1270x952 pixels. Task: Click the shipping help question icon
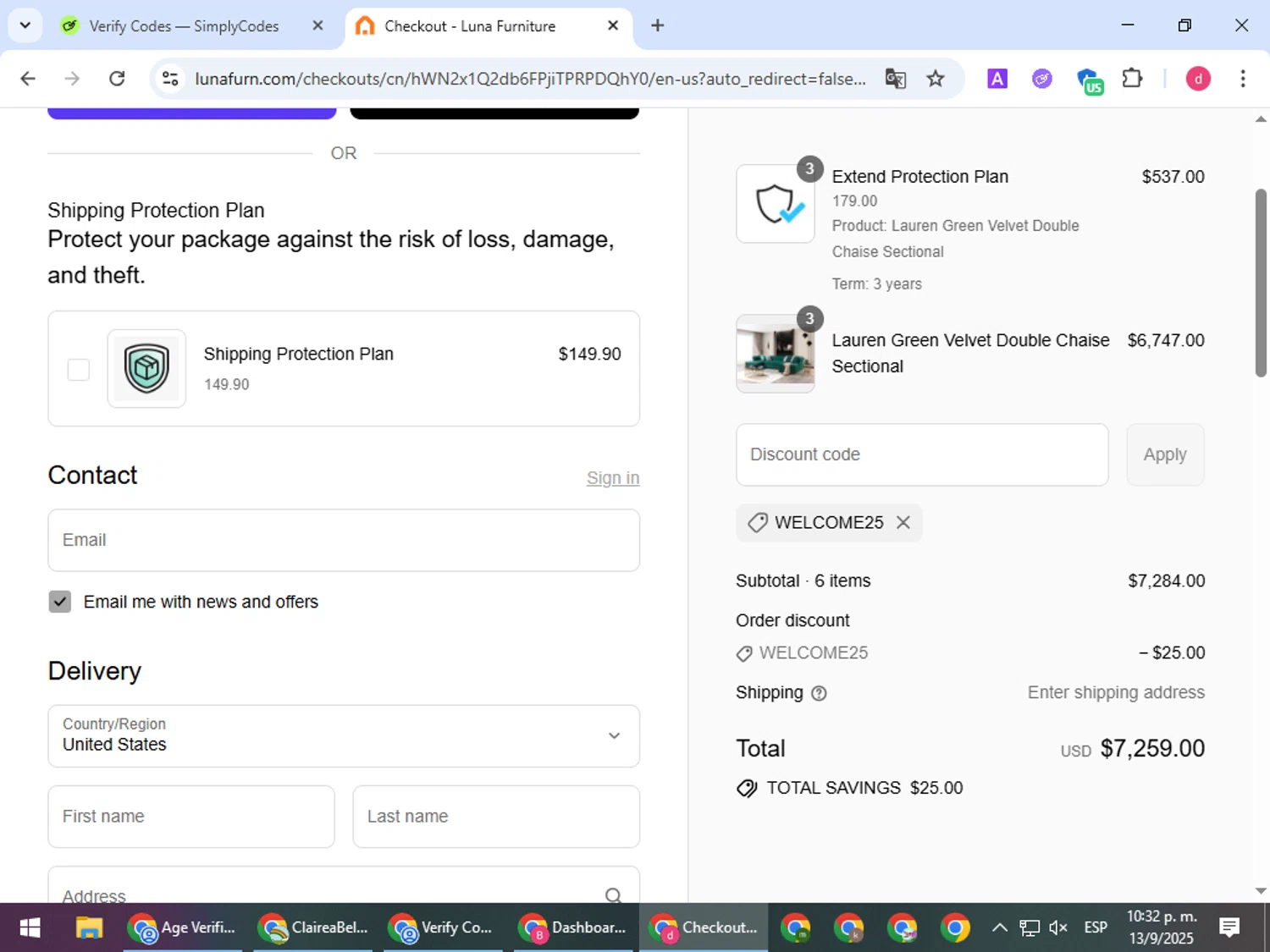819,693
